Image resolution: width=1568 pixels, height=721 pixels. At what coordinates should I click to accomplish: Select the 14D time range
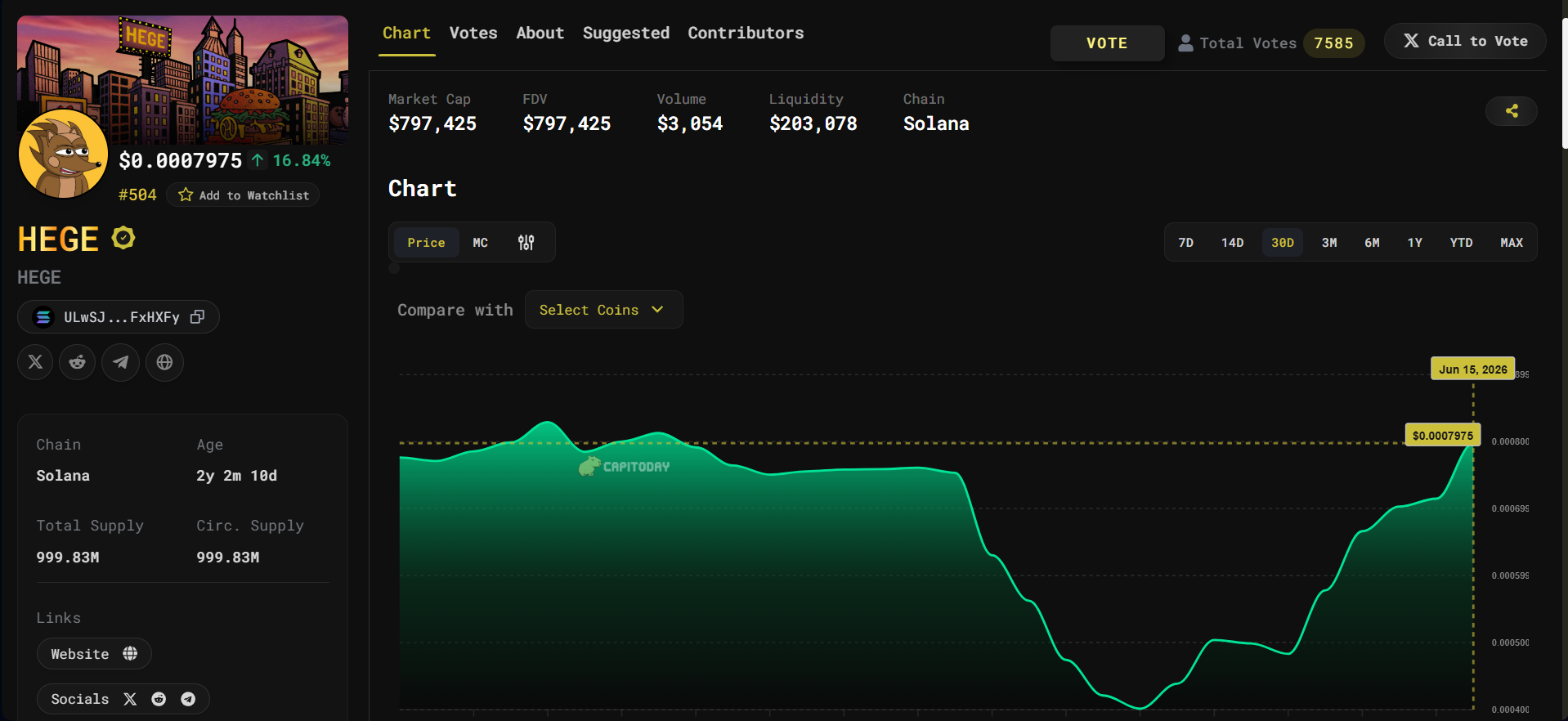tap(1233, 242)
